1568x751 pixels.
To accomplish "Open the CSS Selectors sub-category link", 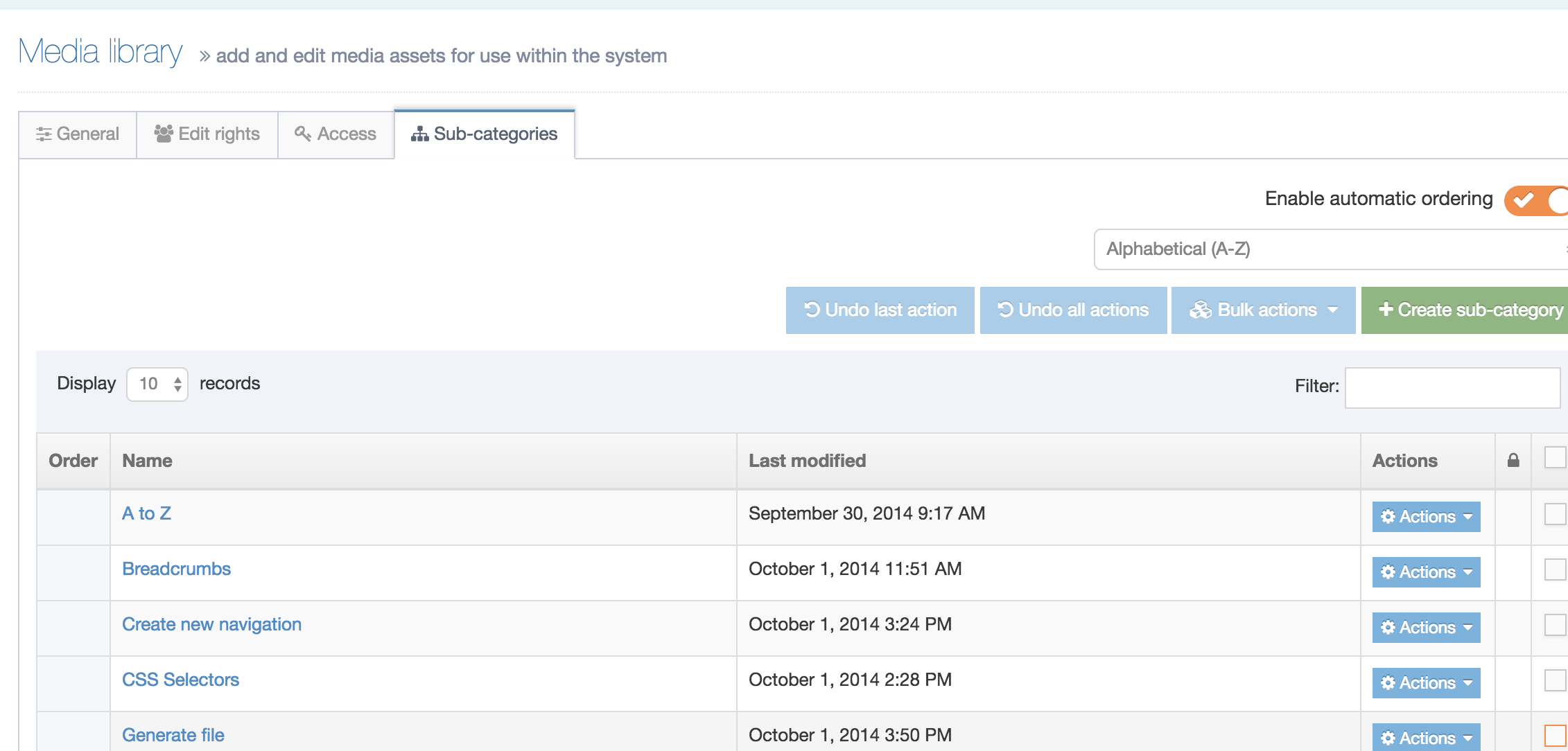I will coord(181,680).
